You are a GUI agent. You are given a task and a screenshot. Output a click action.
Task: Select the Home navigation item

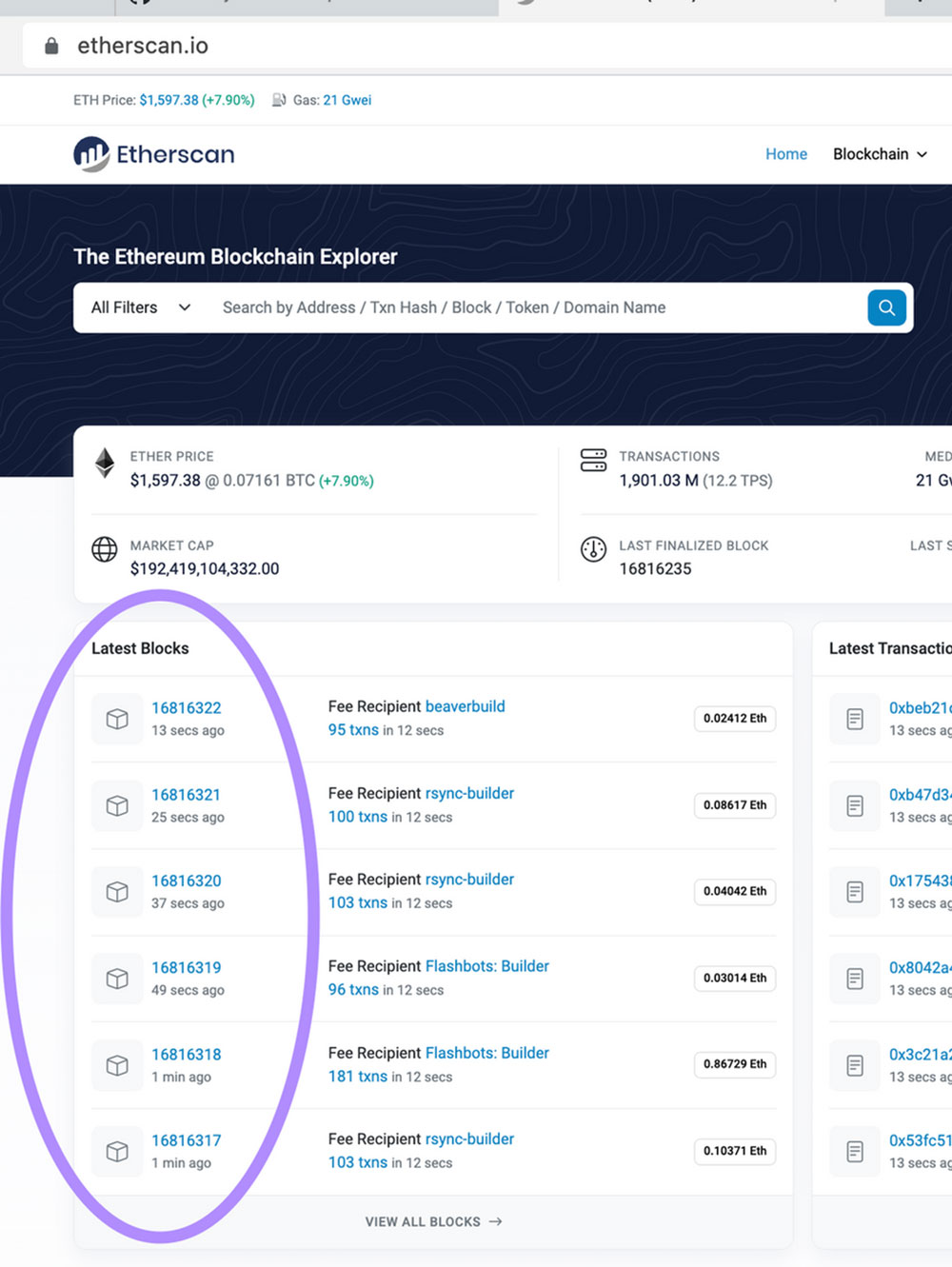pos(785,154)
